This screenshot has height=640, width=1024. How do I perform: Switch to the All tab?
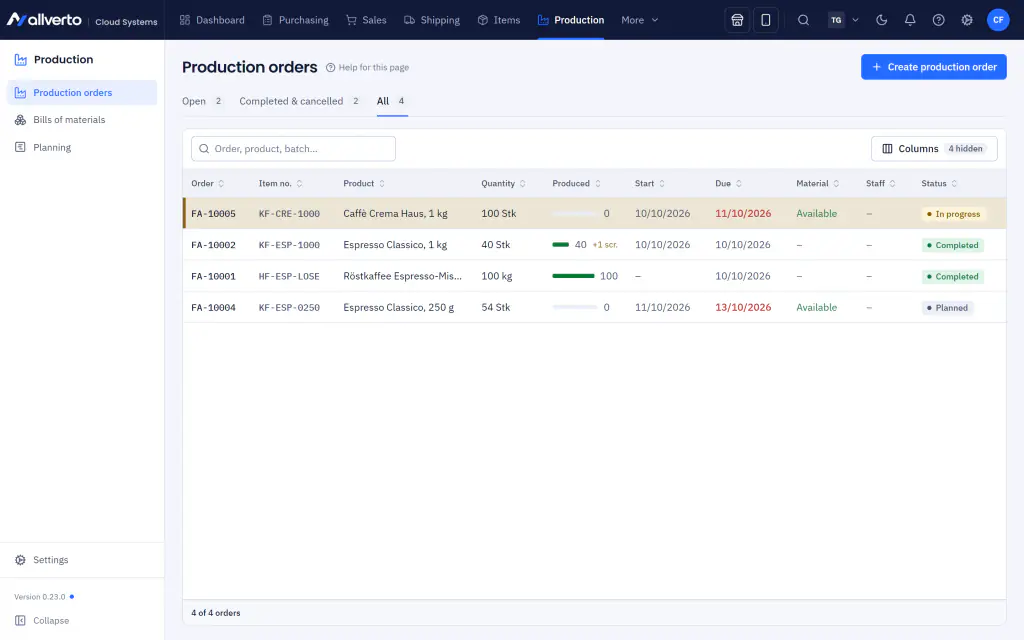pyautogui.click(x=392, y=101)
